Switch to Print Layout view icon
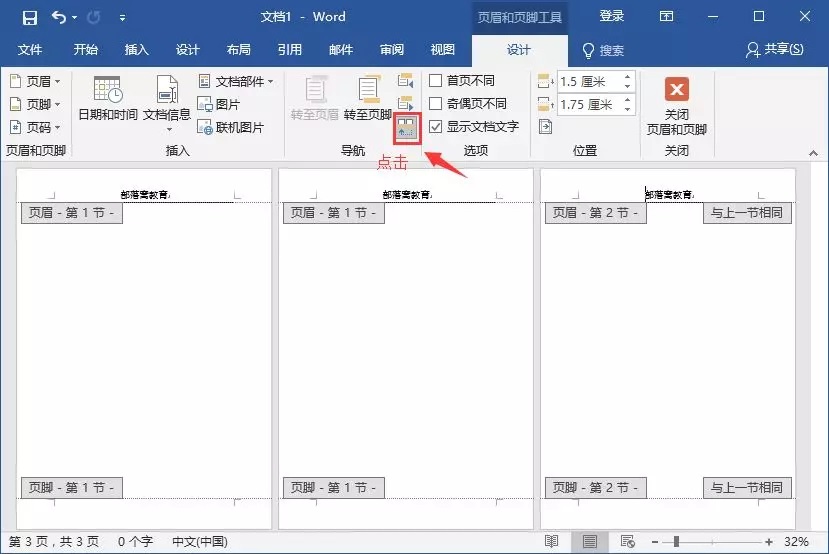Viewport: 829px width, 554px height. tap(589, 541)
